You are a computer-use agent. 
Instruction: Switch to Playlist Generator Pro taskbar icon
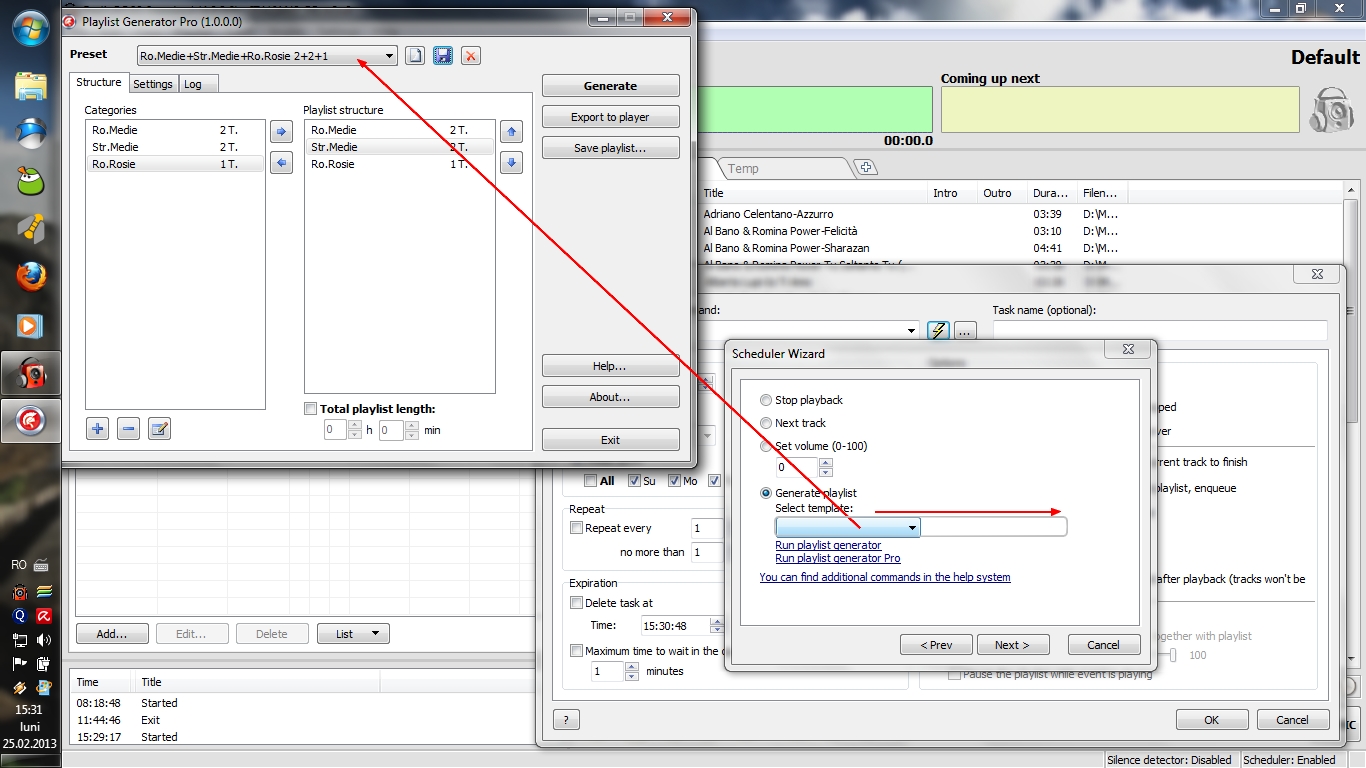(x=31, y=422)
